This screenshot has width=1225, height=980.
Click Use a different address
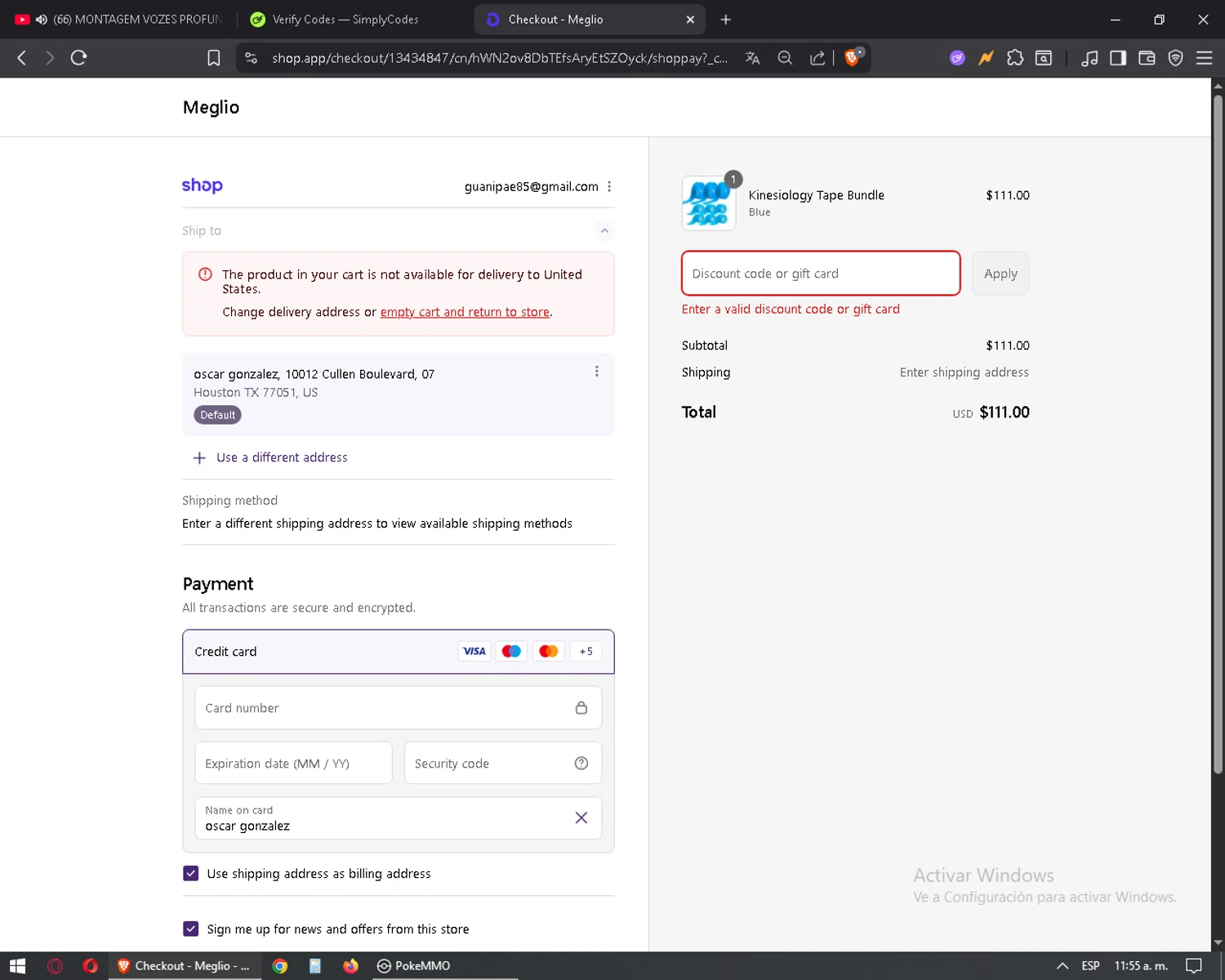[270, 458]
